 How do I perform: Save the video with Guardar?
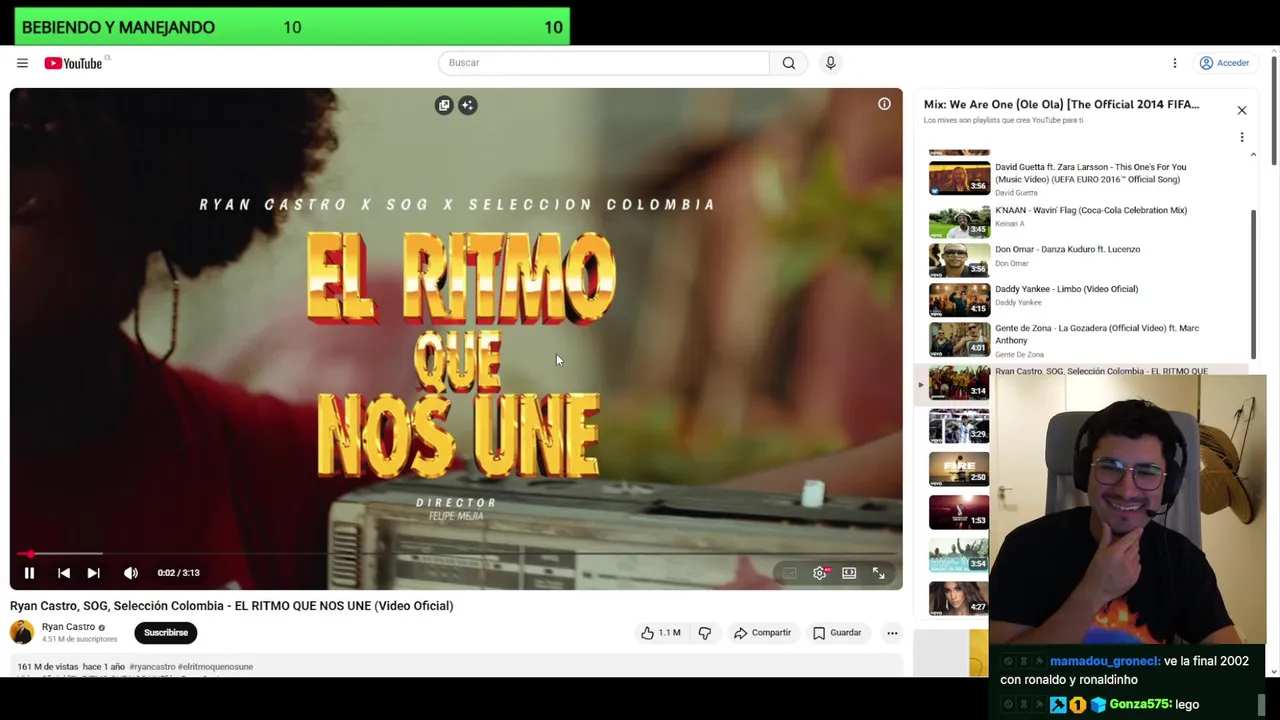pos(837,632)
